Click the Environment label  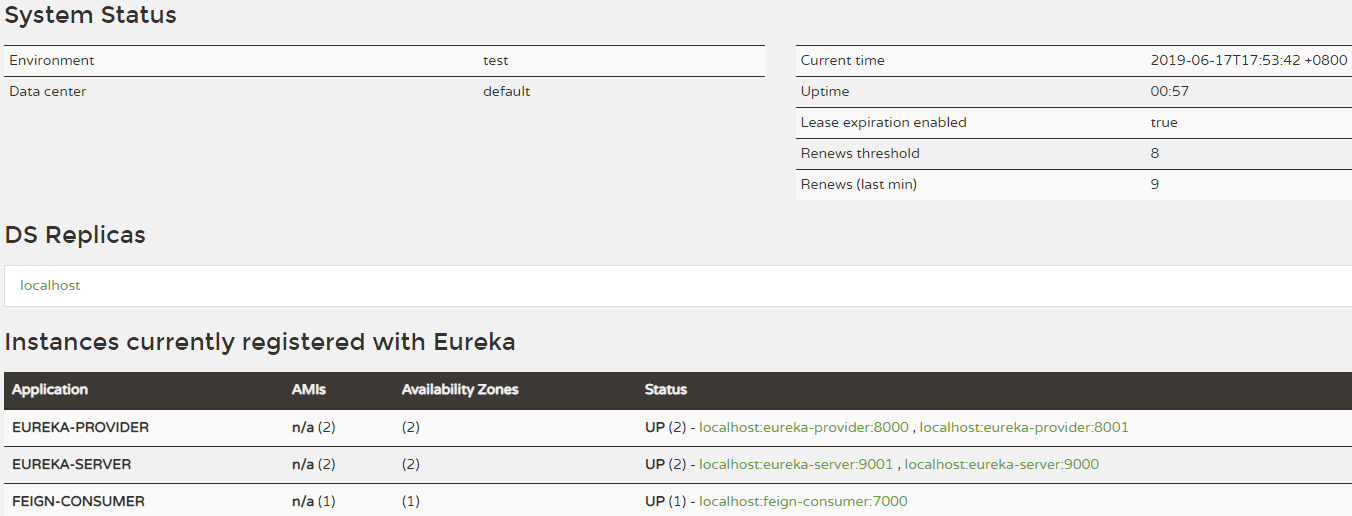tap(52, 61)
